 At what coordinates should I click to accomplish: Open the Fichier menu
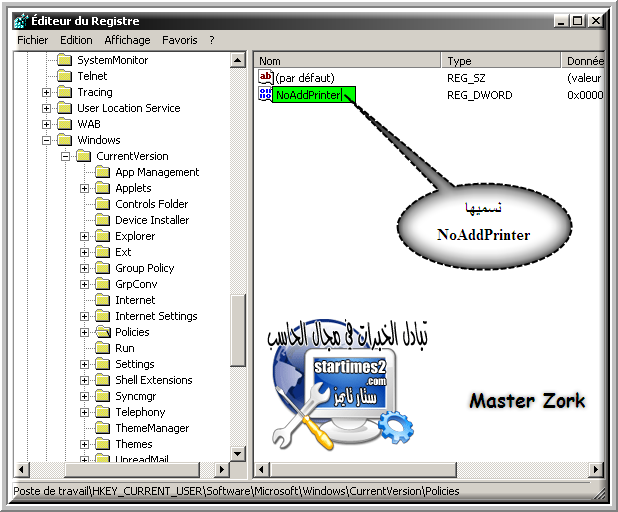(33, 40)
